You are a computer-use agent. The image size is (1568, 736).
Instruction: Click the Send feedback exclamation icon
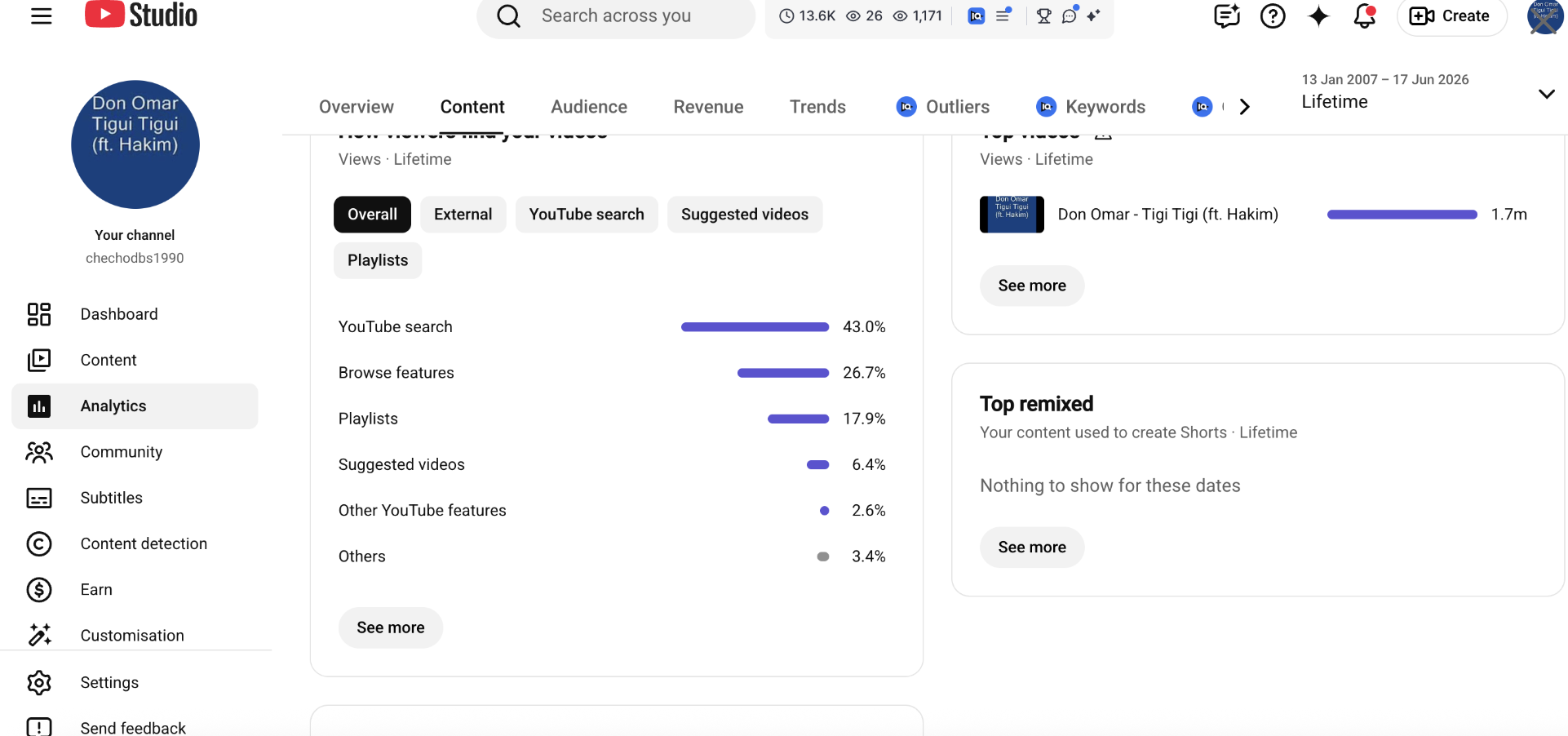coord(39,727)
